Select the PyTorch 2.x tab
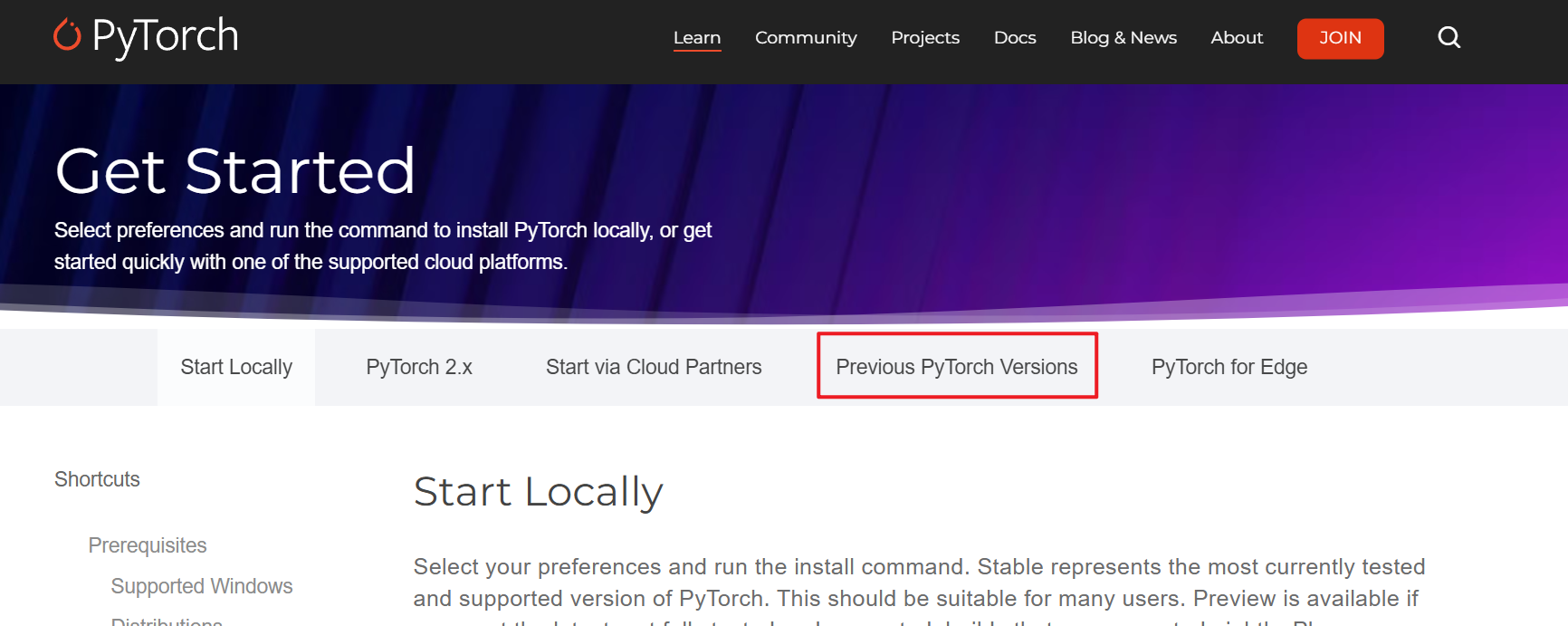The height and width of the screenshot is (626, 1568). (419, 367)
